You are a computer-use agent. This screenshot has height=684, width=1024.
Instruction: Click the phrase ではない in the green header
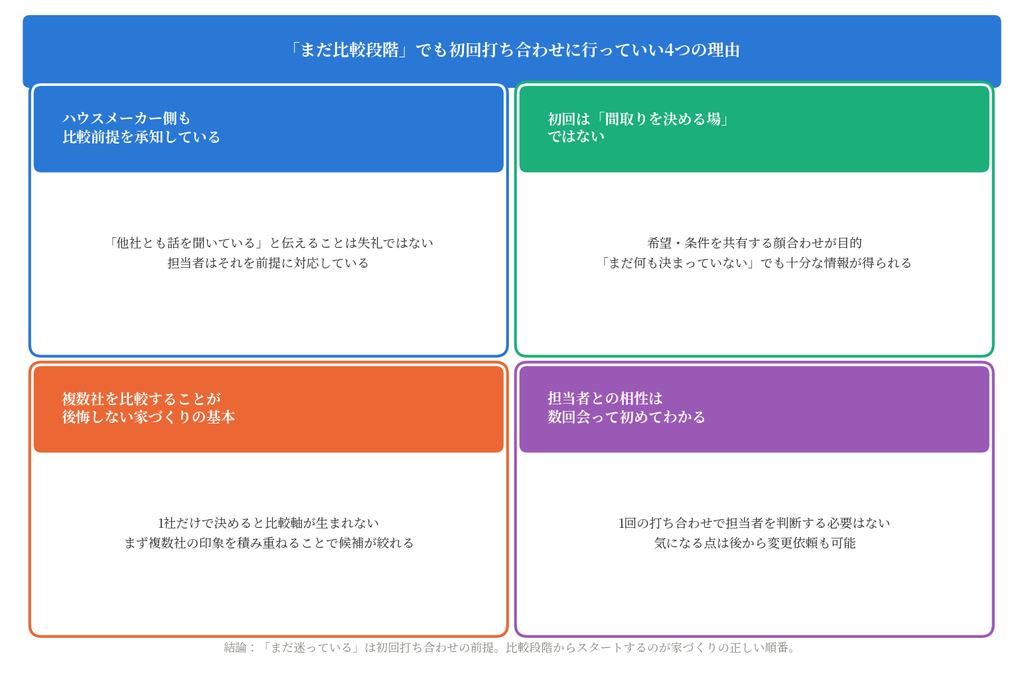click(576, 137)
